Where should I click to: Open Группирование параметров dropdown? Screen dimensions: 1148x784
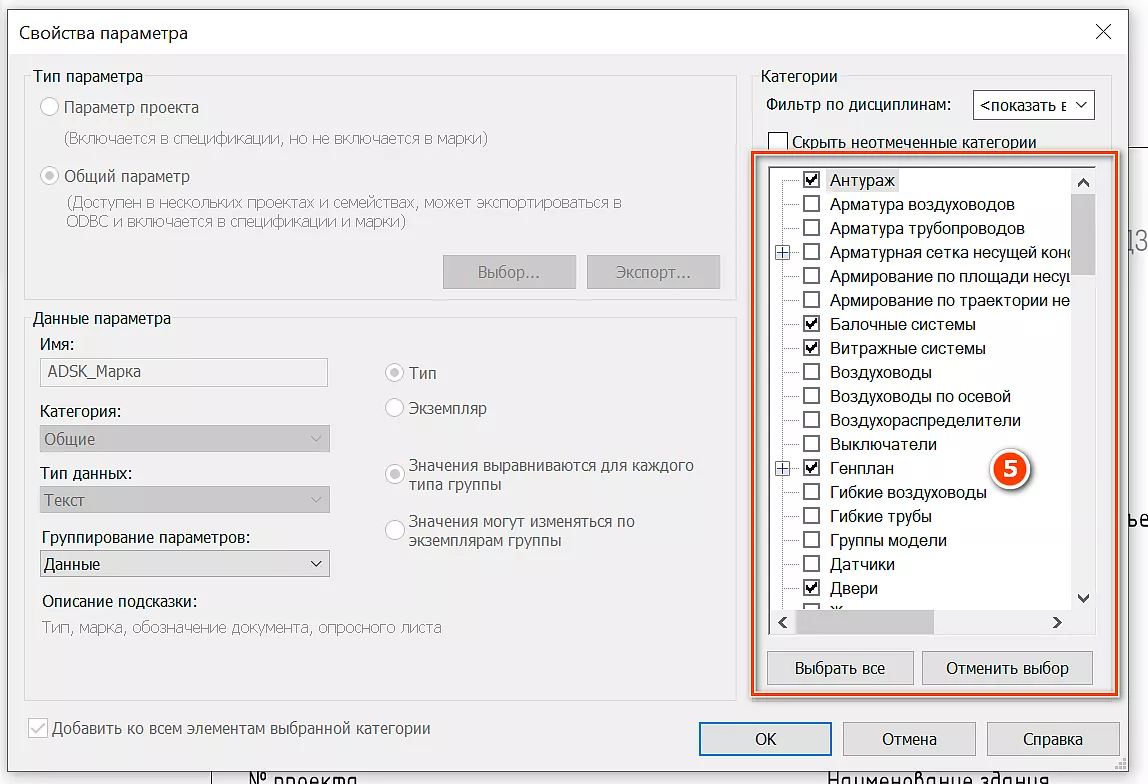point(185,564)
